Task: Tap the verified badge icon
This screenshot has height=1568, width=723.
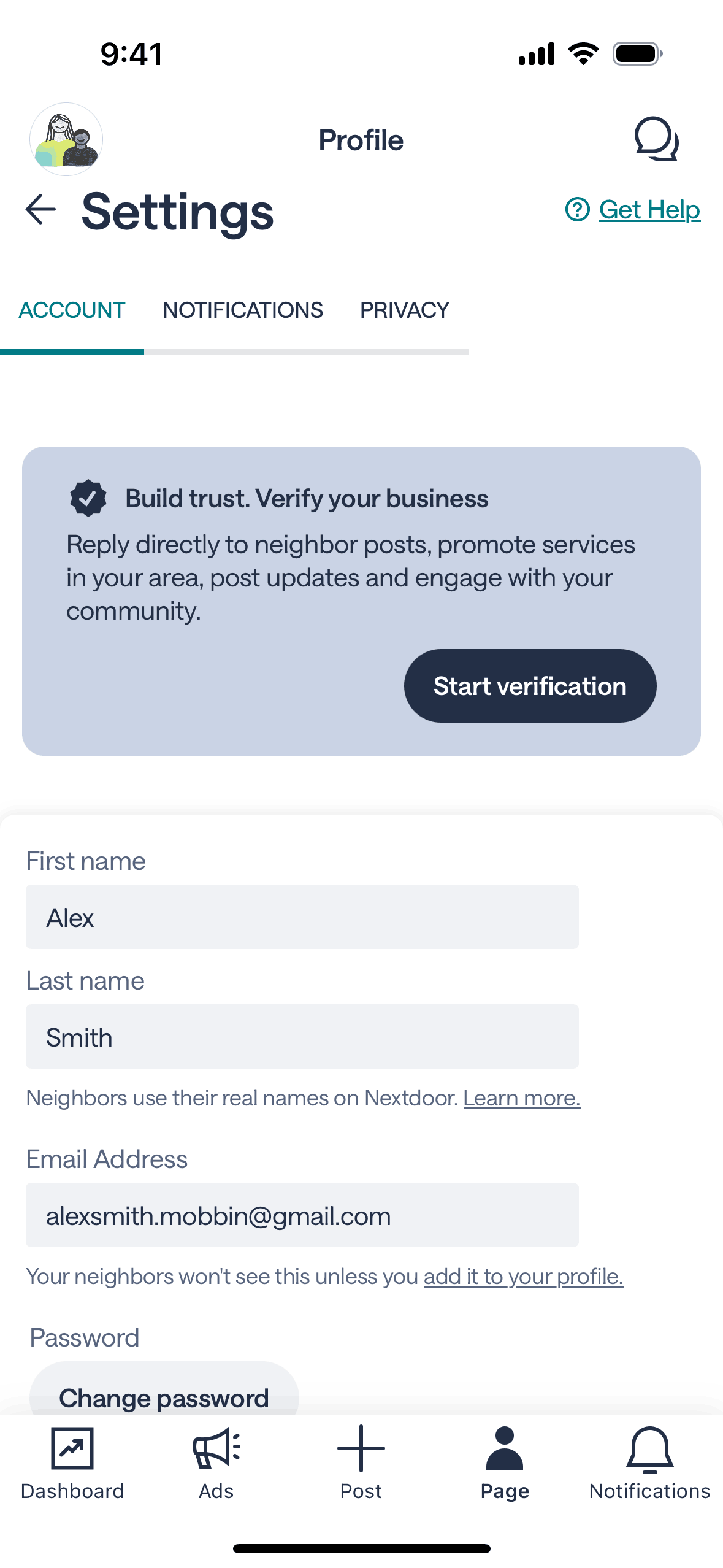Action: 88,498
